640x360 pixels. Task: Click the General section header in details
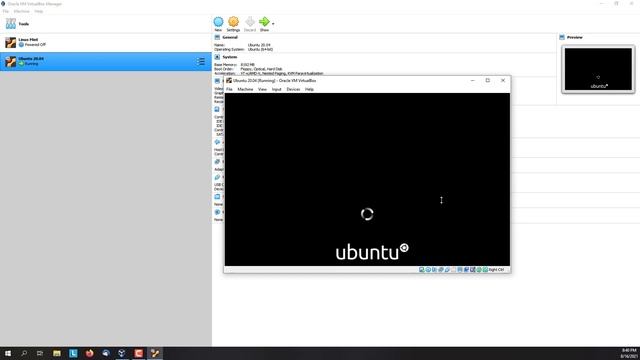pos(230,37)
